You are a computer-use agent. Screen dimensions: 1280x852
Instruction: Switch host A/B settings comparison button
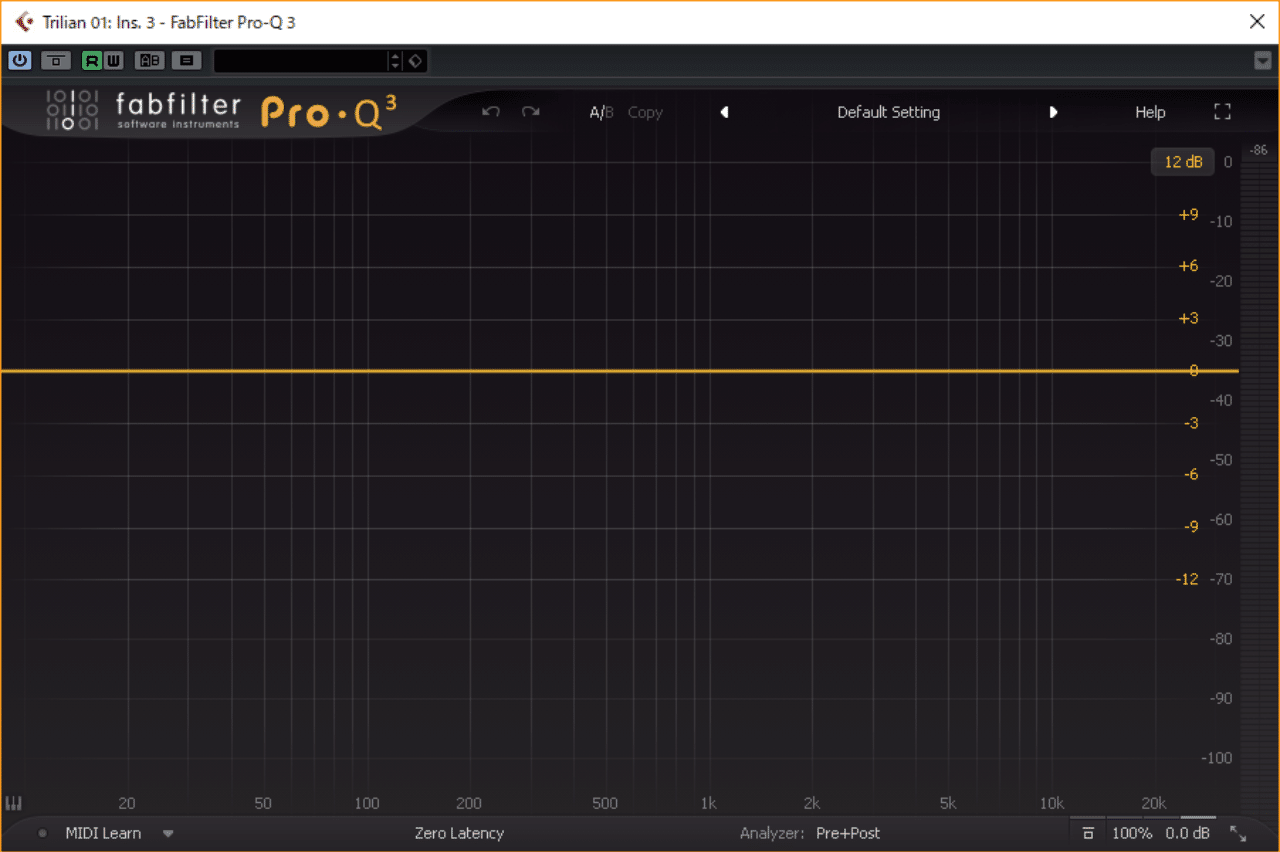point(150,61)
